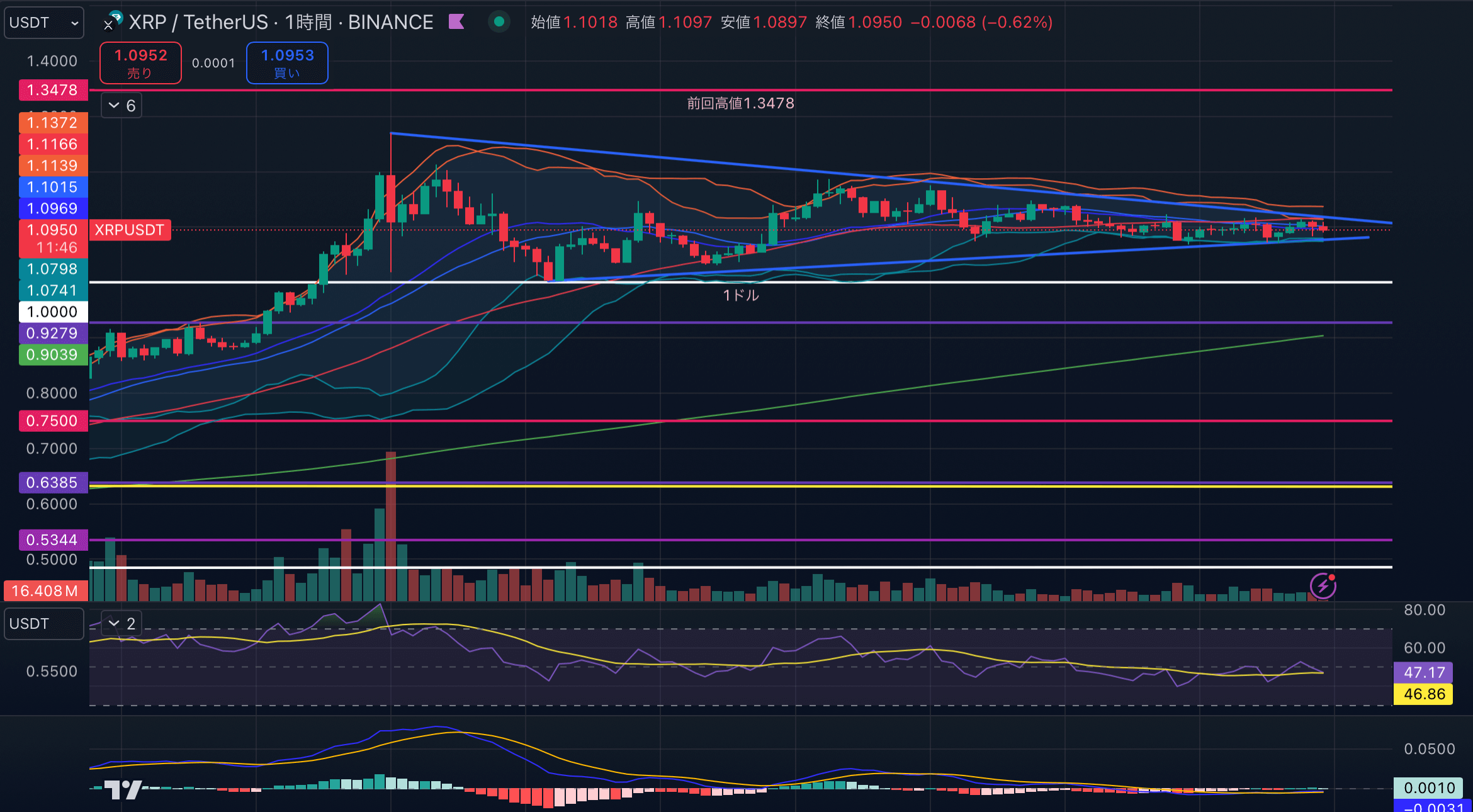This screenshot has height=812, width=1473.
Task: Select the XRP / TetherUS symbol title
Action: click(x=281, y=22)
